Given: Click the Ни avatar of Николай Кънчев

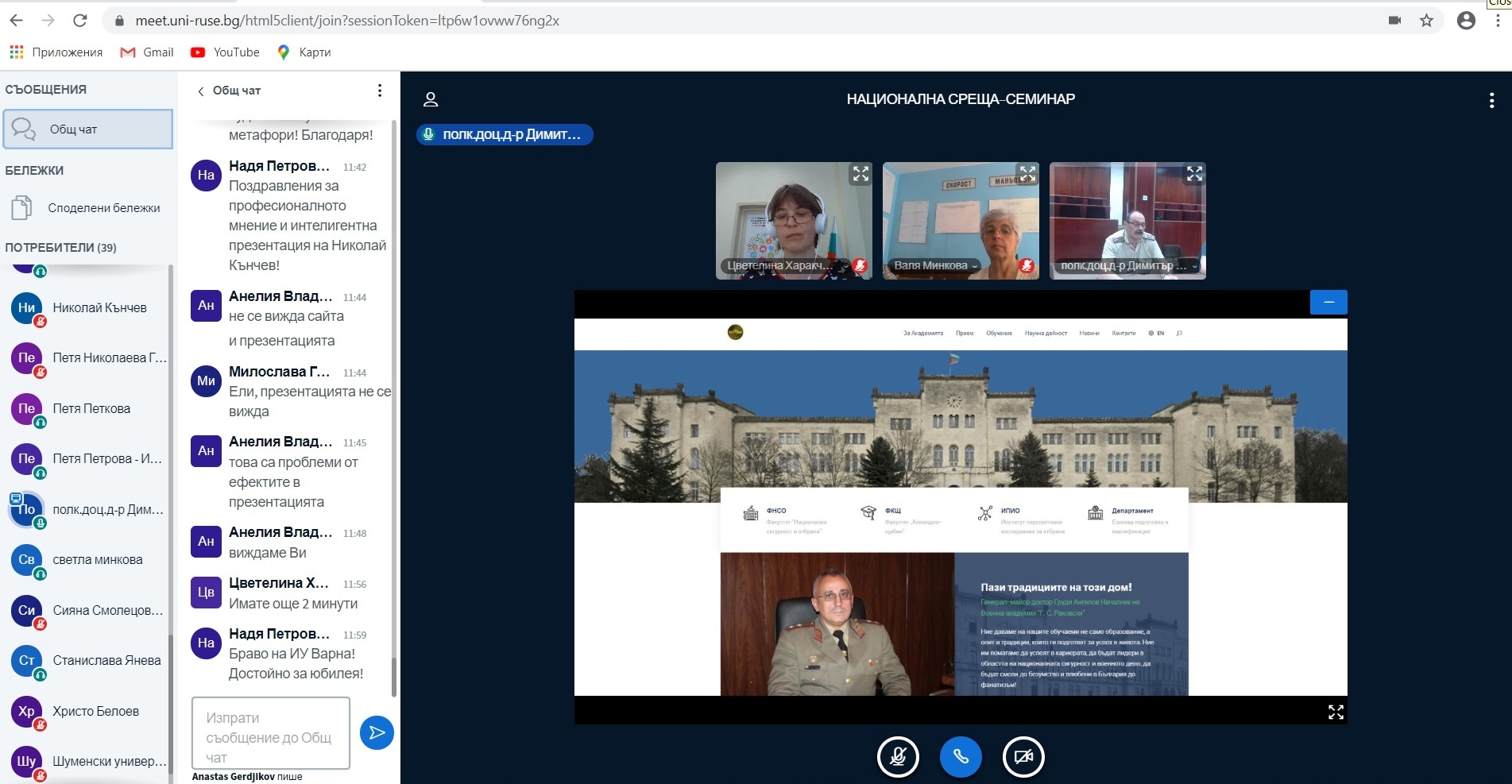Looking at the screenshot, I should tap(26, 307).
